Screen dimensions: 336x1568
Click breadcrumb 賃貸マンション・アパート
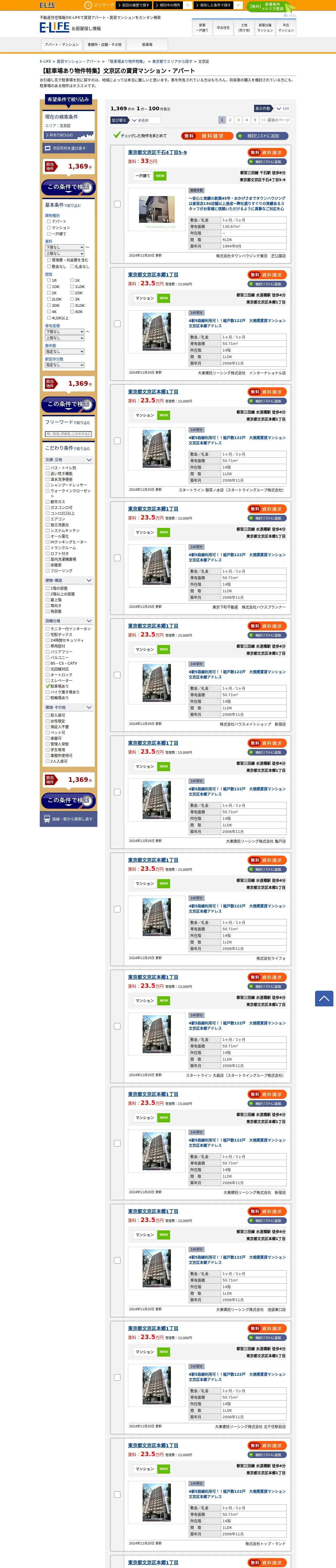click(x=79, y=61)
